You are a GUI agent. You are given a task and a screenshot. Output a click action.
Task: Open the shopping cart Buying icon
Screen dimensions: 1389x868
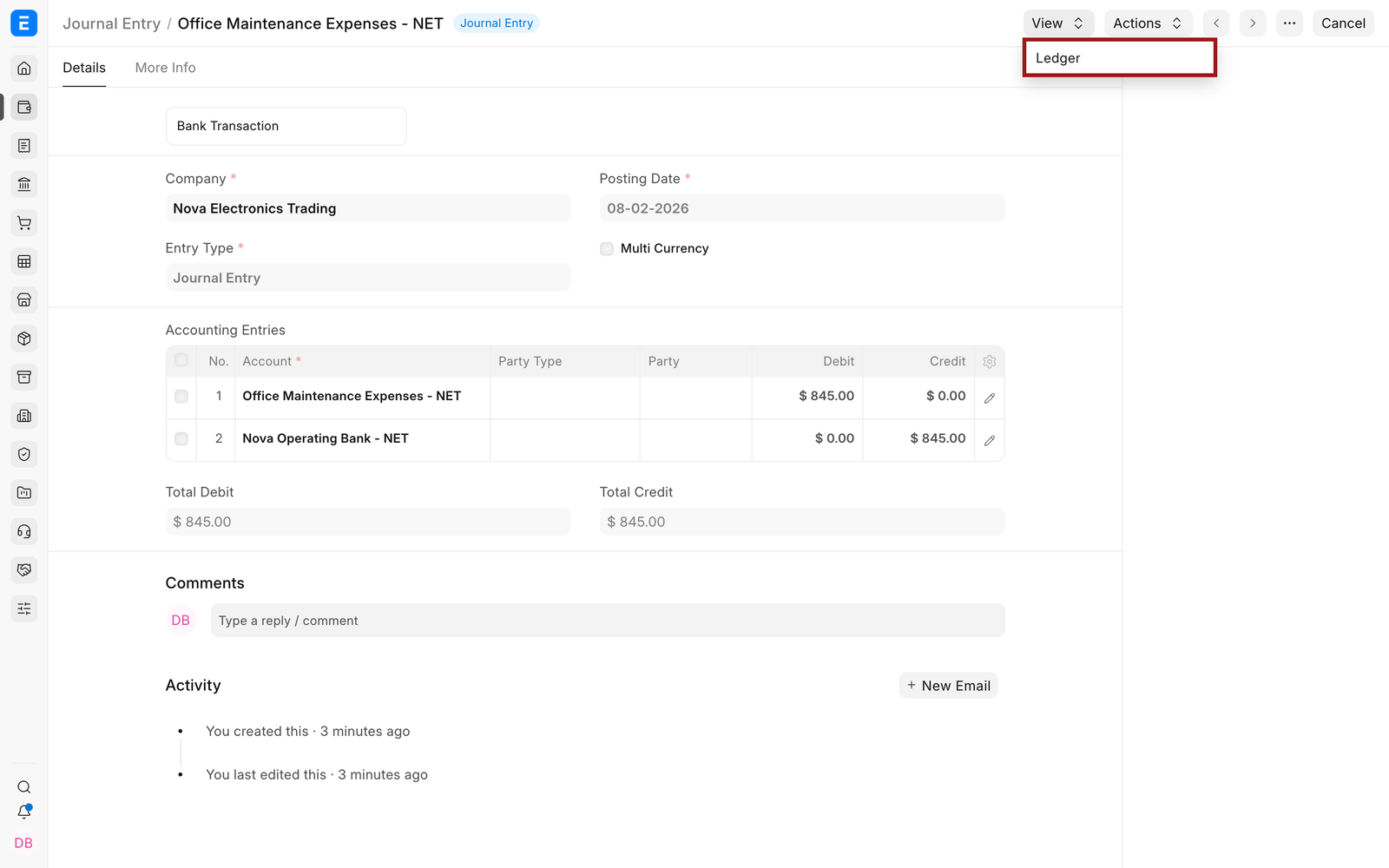(x=24, y=223)
